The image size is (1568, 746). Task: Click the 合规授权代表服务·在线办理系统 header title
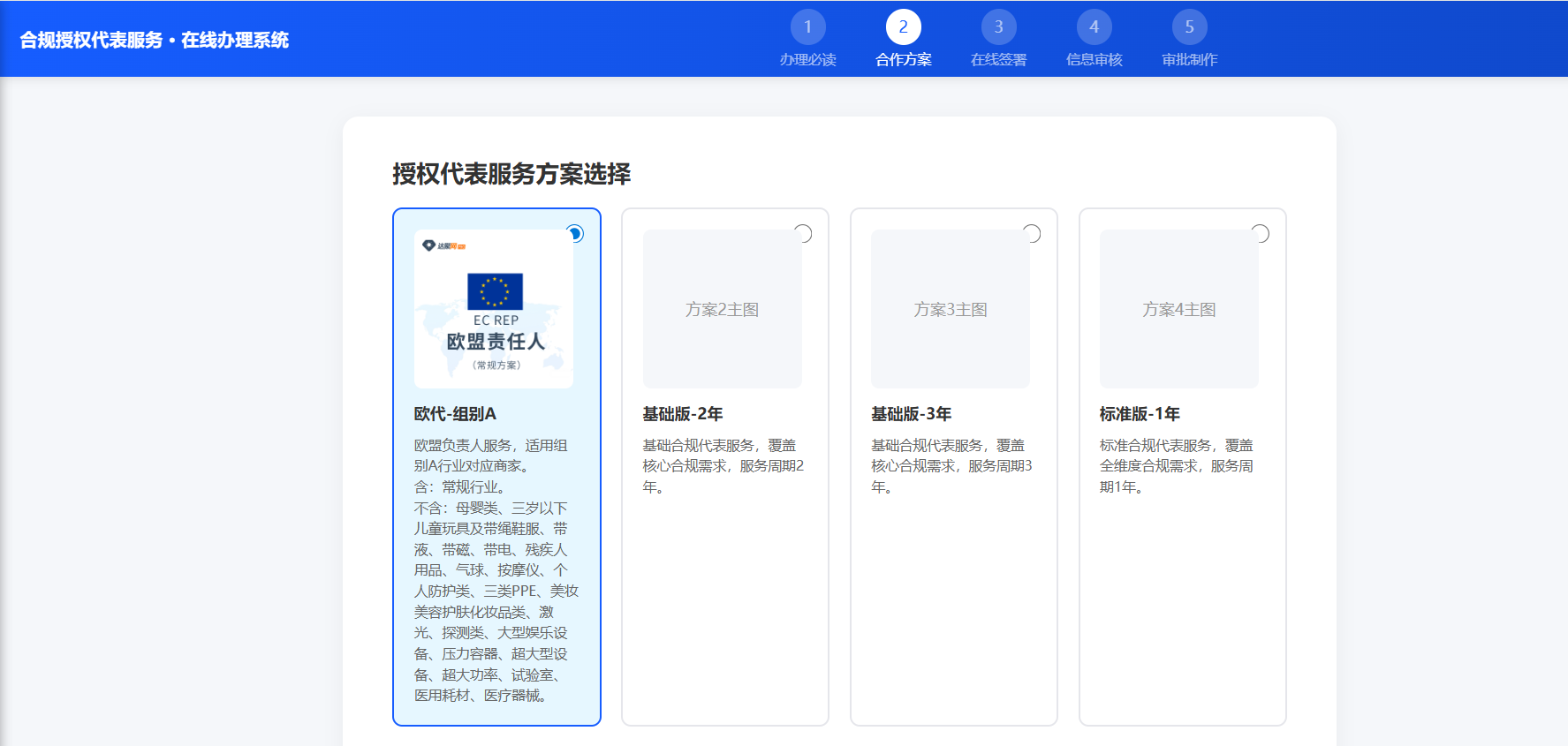[155, 40]
